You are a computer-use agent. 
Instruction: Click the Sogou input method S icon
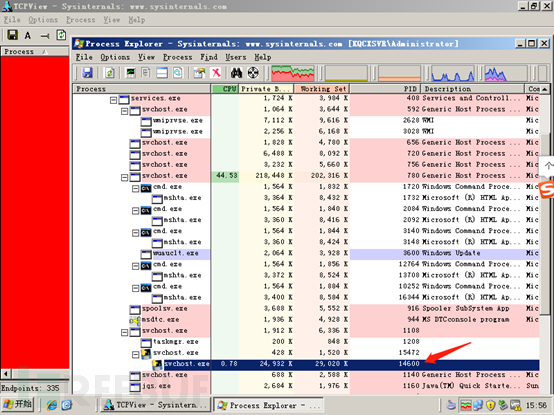click(547, 190)
